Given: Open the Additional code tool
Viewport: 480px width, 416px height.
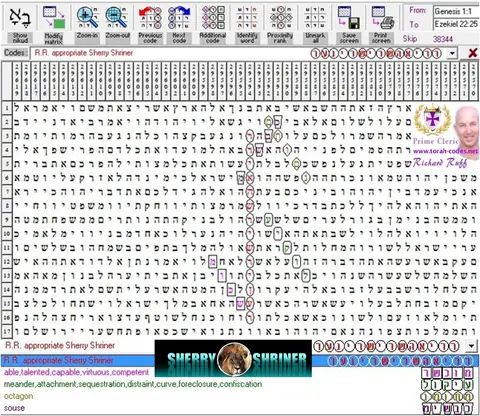Looking at the screenshot, I should click(x=213, y=17).
